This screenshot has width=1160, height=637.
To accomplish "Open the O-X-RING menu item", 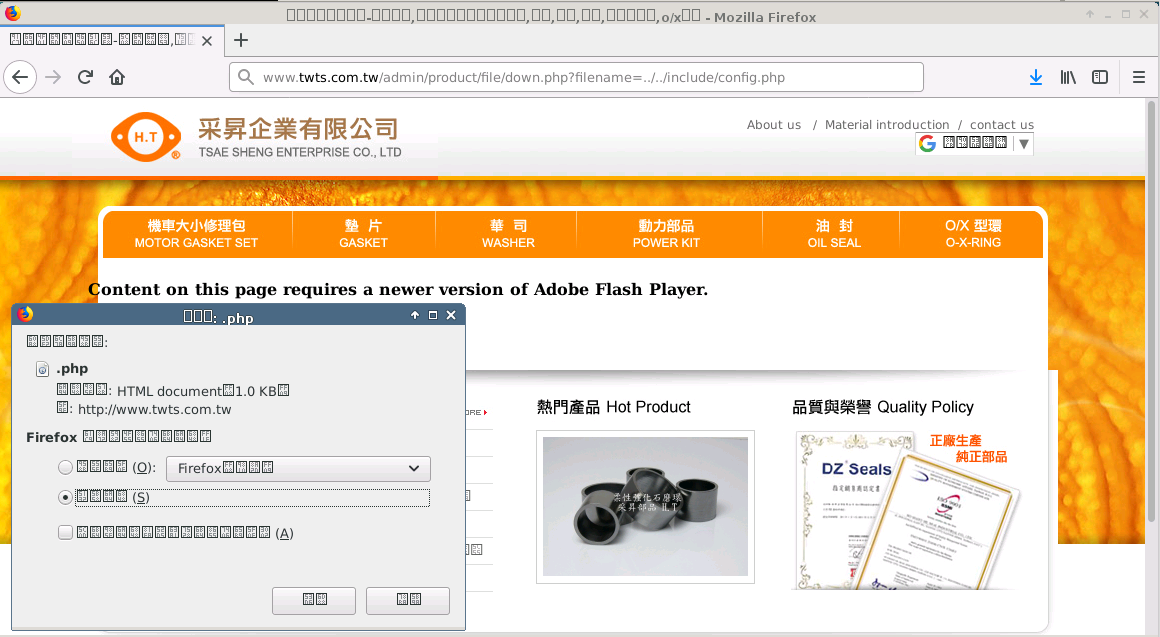I will tap(973, 234).
